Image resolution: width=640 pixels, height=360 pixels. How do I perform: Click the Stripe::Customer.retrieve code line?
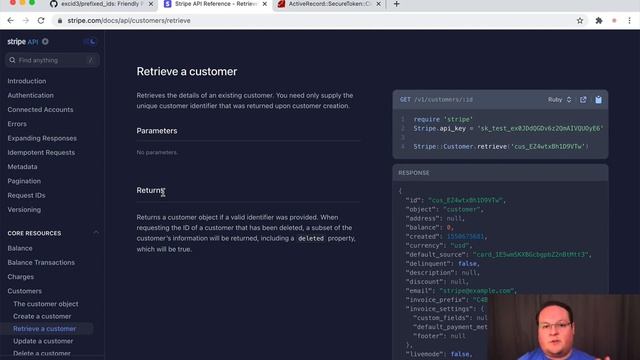[x=501, y=146]
